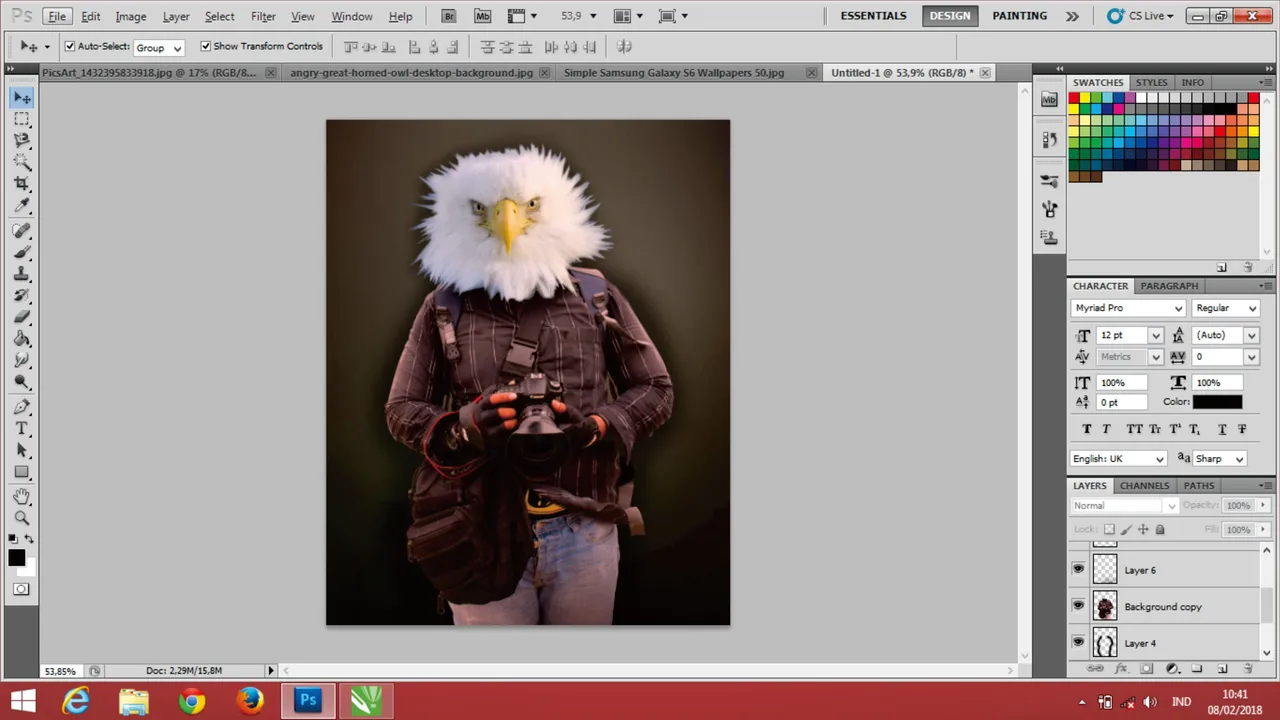Viewport: 1280px width, 720px height.
Task: Select the Path Selection tool
Action: pos(22,451)
